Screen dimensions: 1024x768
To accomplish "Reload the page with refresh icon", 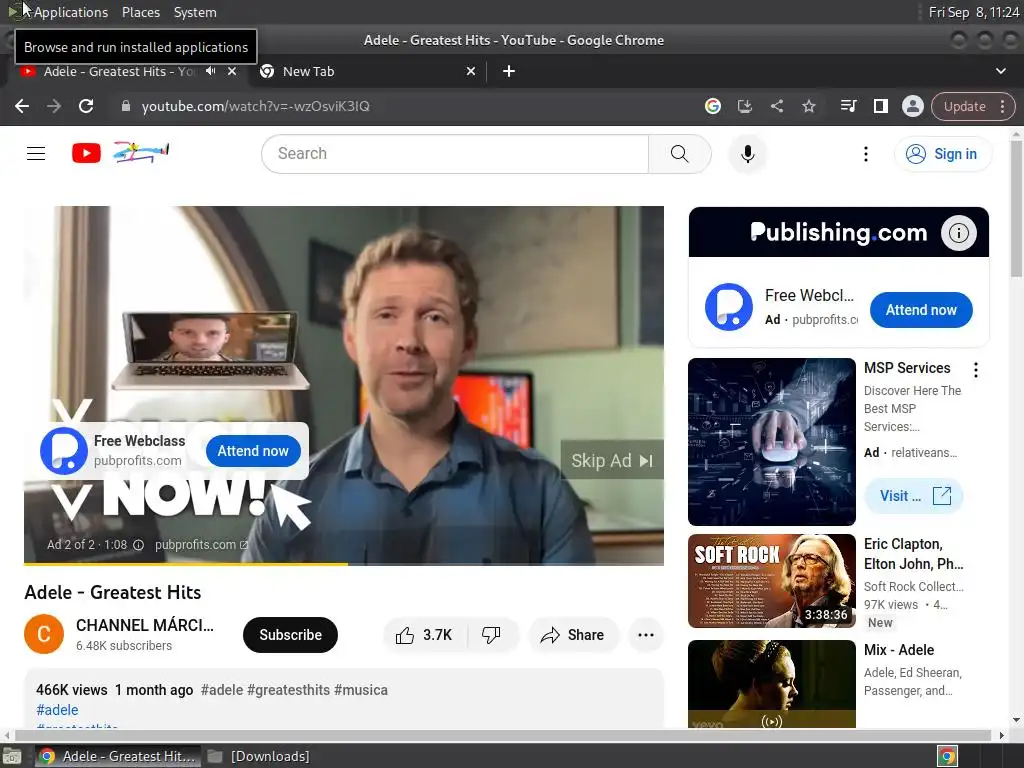I will [86, 106].
